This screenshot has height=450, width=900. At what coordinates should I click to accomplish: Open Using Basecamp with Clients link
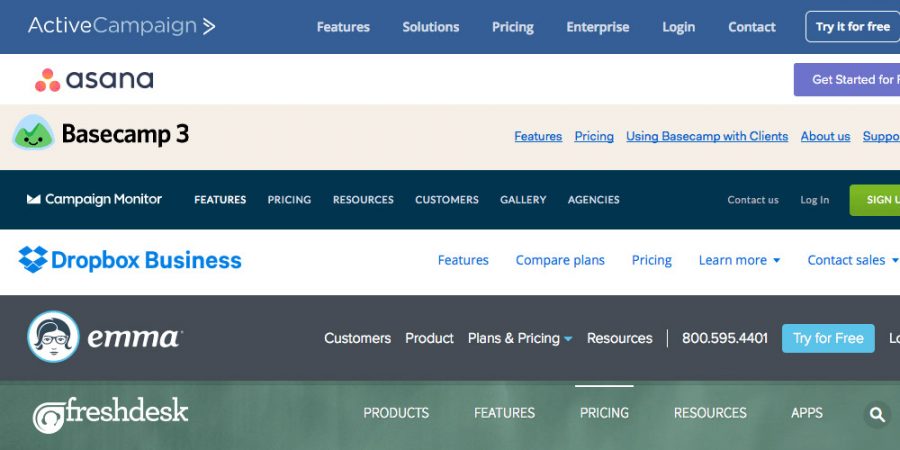click(x=707, y=137)
